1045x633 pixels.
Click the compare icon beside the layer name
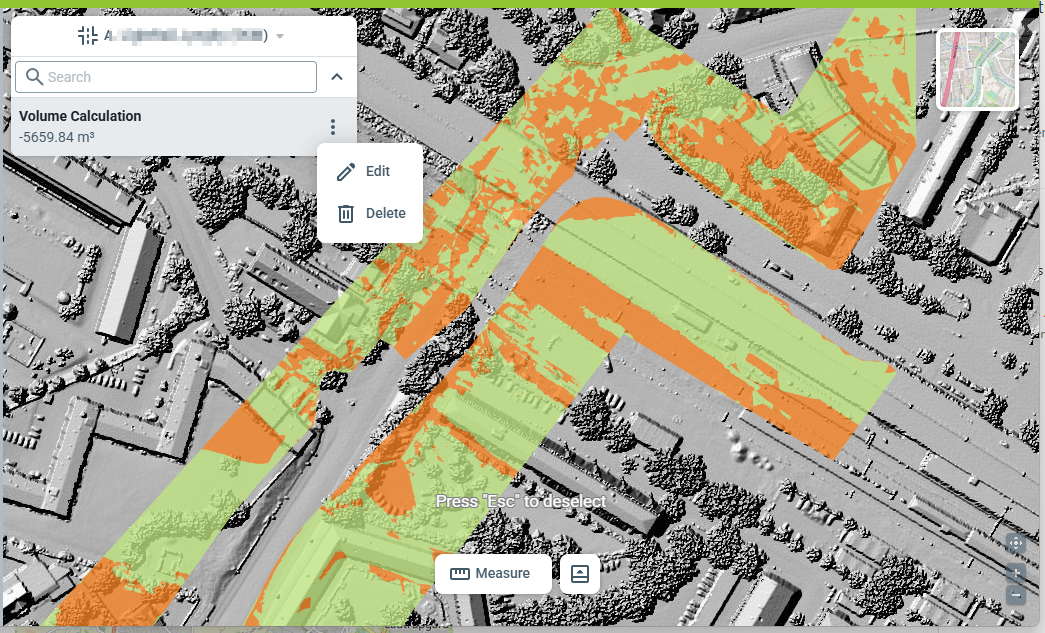(x=88, y=36)
